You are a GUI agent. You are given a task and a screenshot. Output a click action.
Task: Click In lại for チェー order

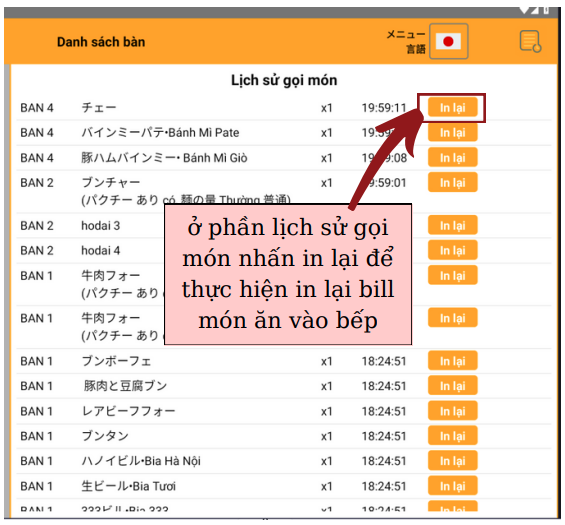click(453, 107)
